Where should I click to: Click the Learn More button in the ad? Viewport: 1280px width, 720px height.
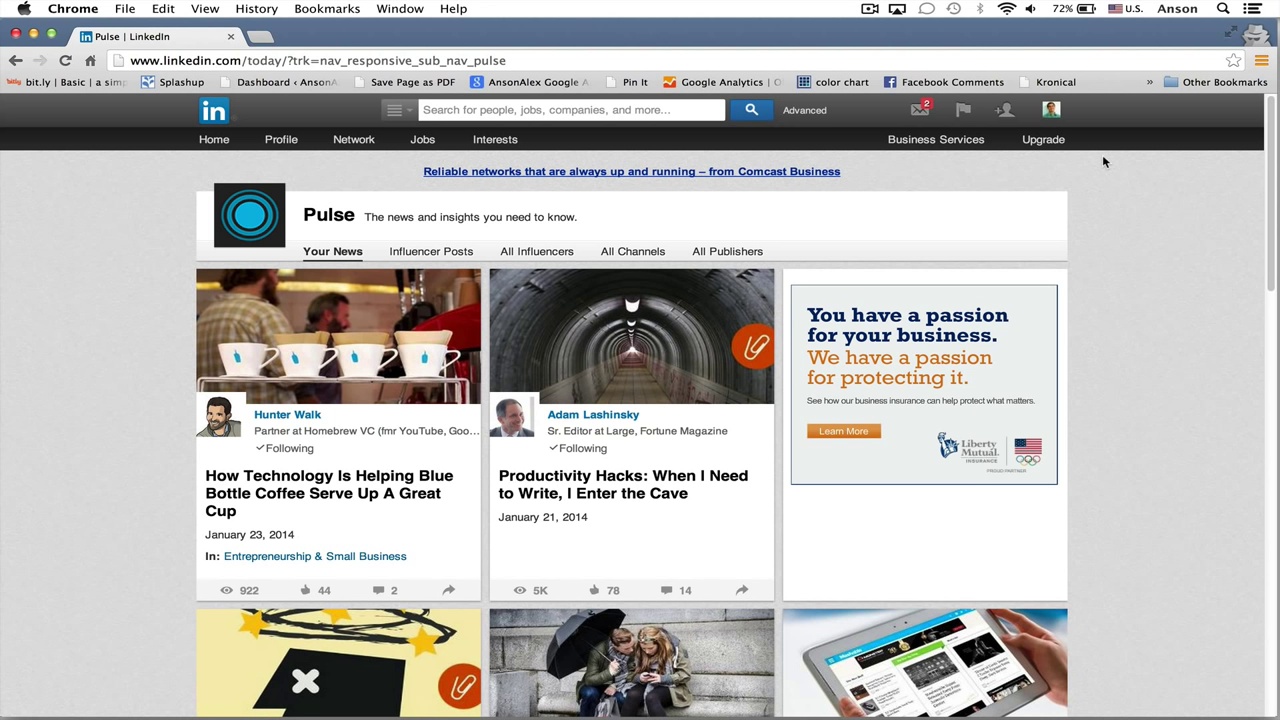844,431
